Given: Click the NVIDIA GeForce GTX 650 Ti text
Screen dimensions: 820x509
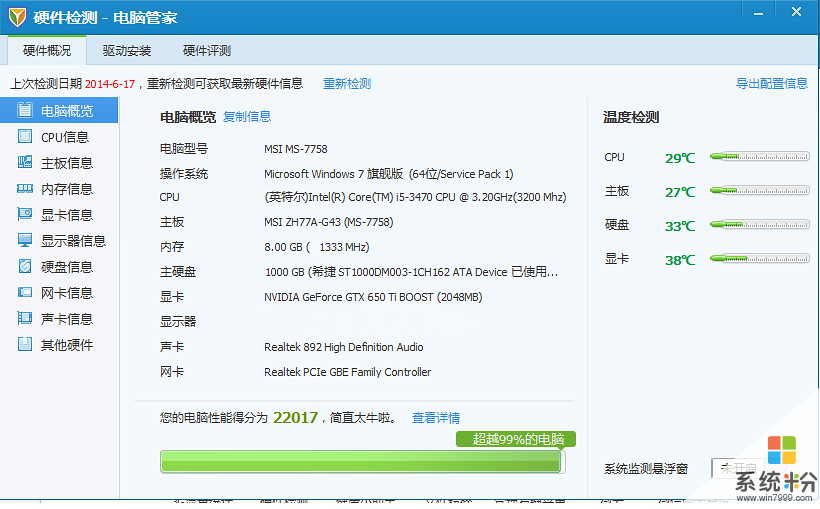Looking at the screenshot, I should [373, 297].
